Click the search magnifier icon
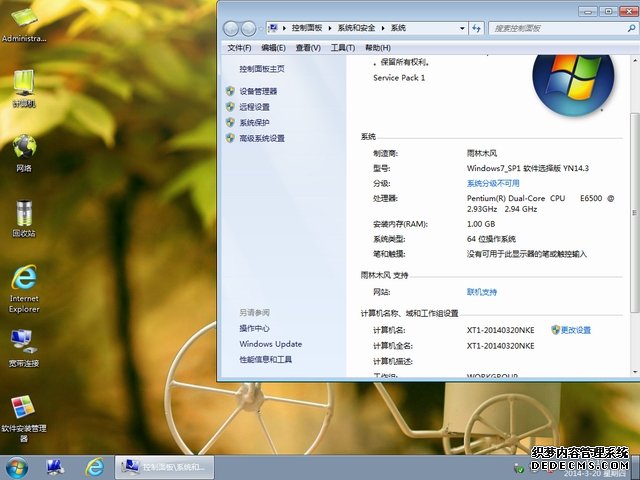640x480 pixels. pyautogui.click(x=631, y=28)
